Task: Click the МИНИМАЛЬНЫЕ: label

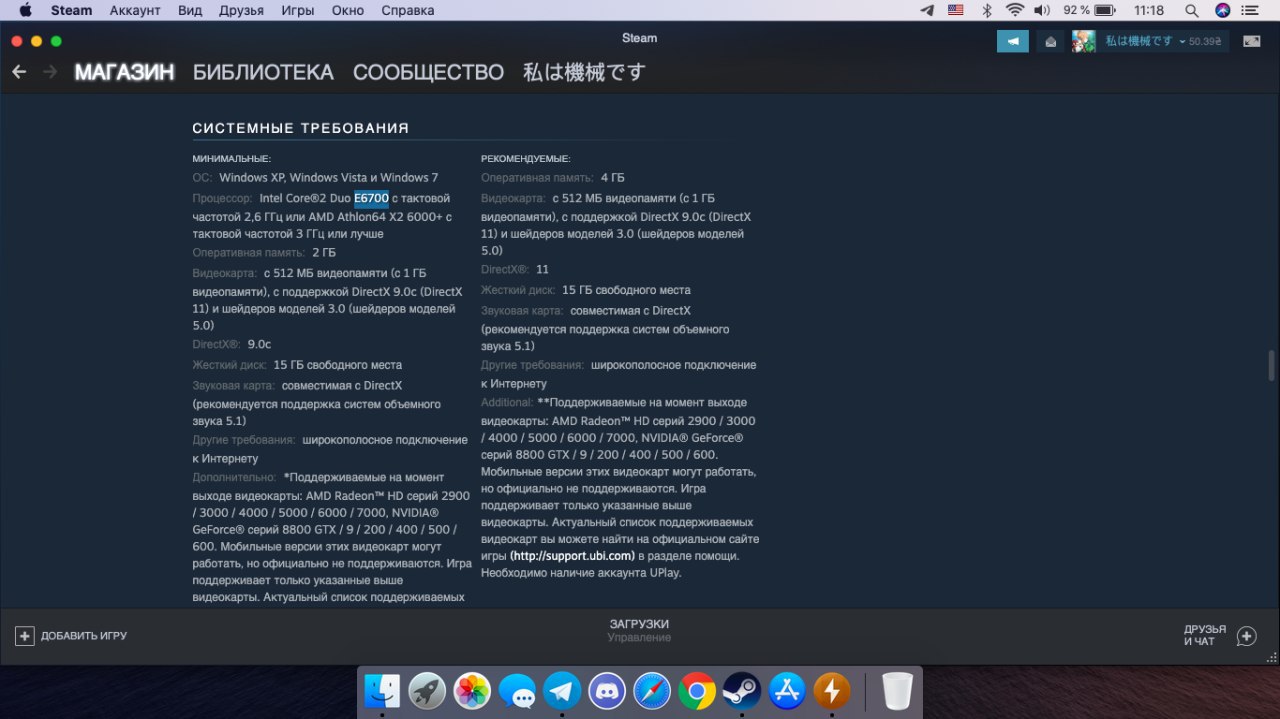Action: tap(232, 158)
